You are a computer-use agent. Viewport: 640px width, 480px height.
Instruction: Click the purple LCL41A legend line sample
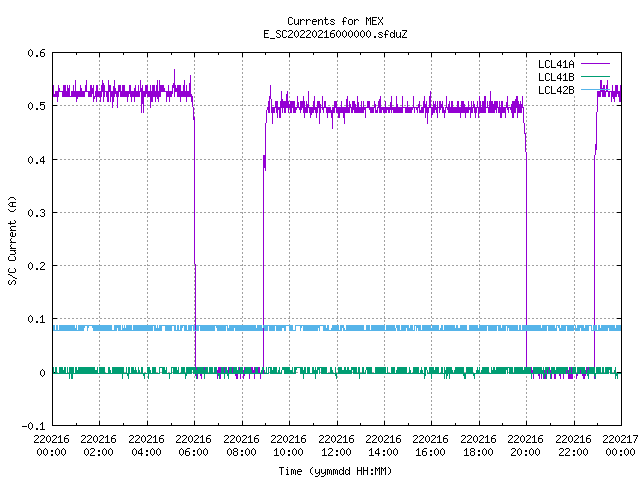(595, 64)
